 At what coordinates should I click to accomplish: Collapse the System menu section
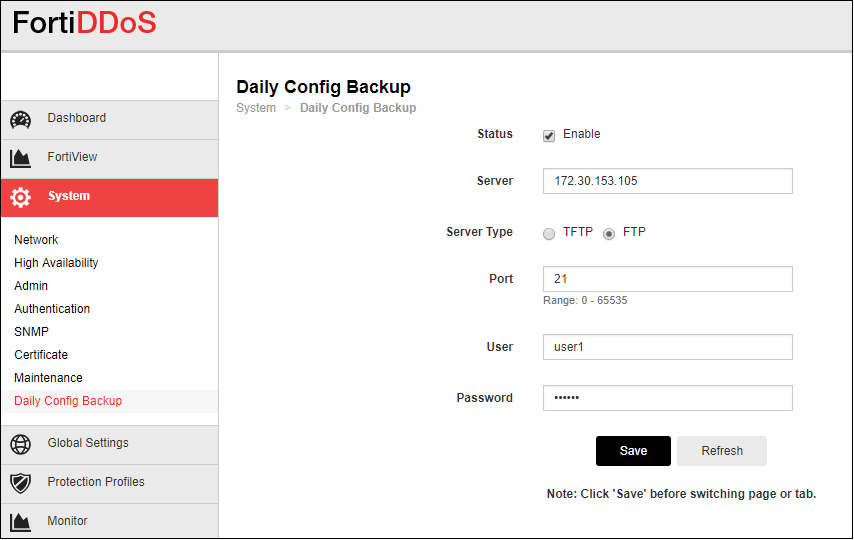[x=109, y=197]
